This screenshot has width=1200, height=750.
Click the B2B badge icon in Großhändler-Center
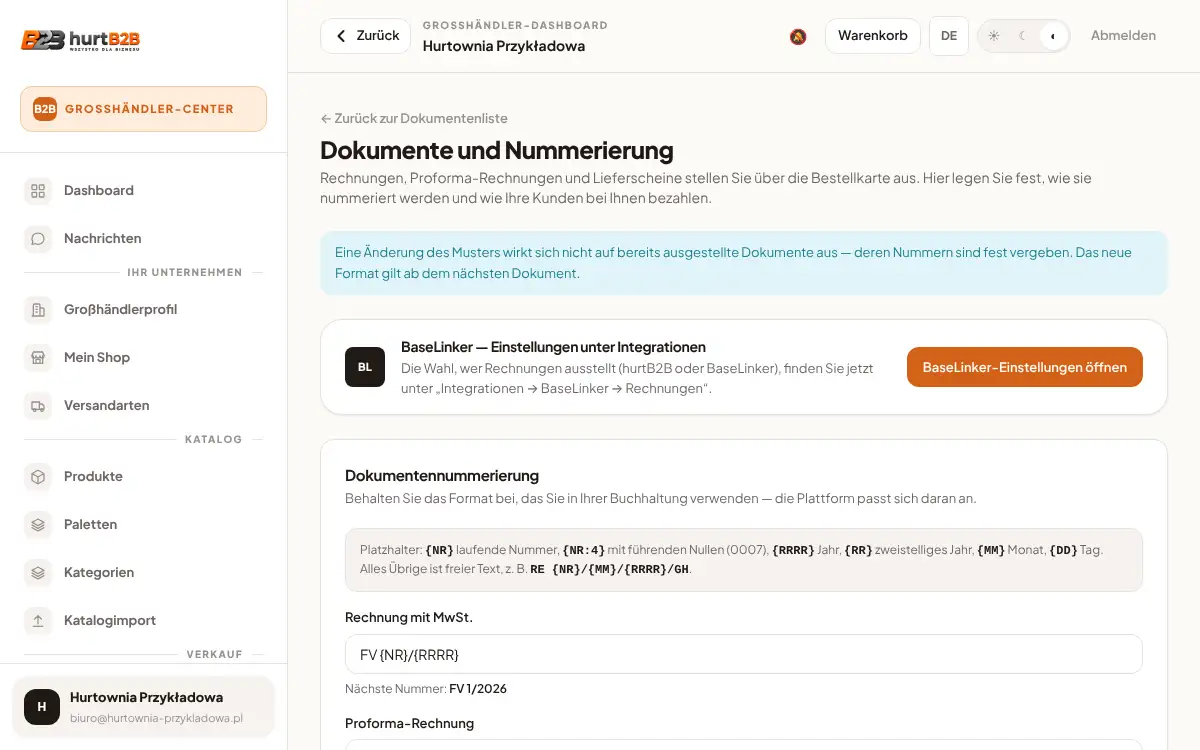[45, 109]
